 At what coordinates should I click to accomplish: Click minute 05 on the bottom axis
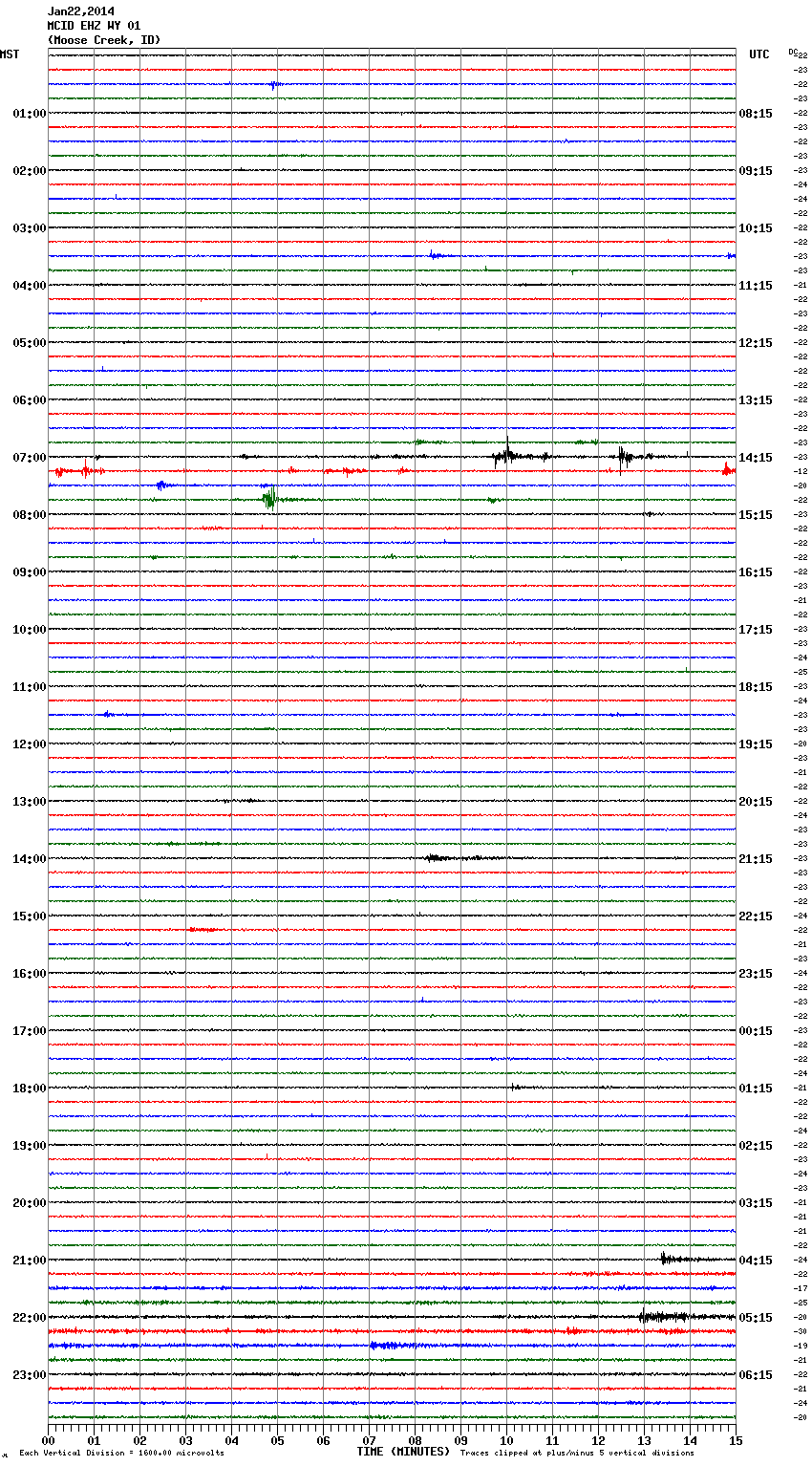277,1440
